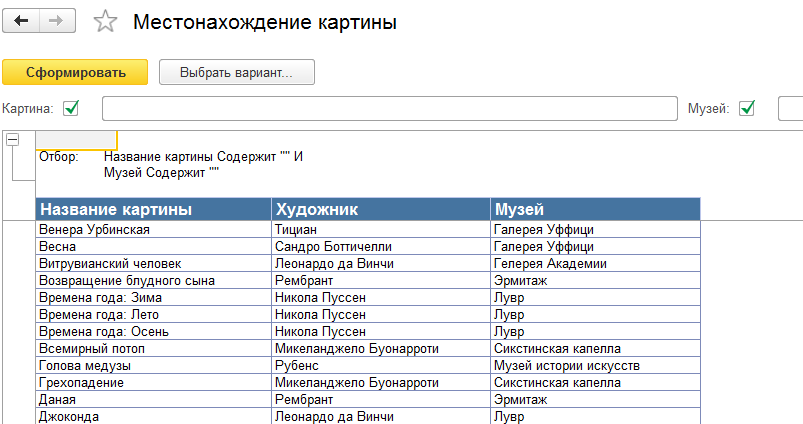Select Галерея Уффици in the Венера Урбинская row
The height and width of the screenshot is (424, 803).
(x=596, y=229)
